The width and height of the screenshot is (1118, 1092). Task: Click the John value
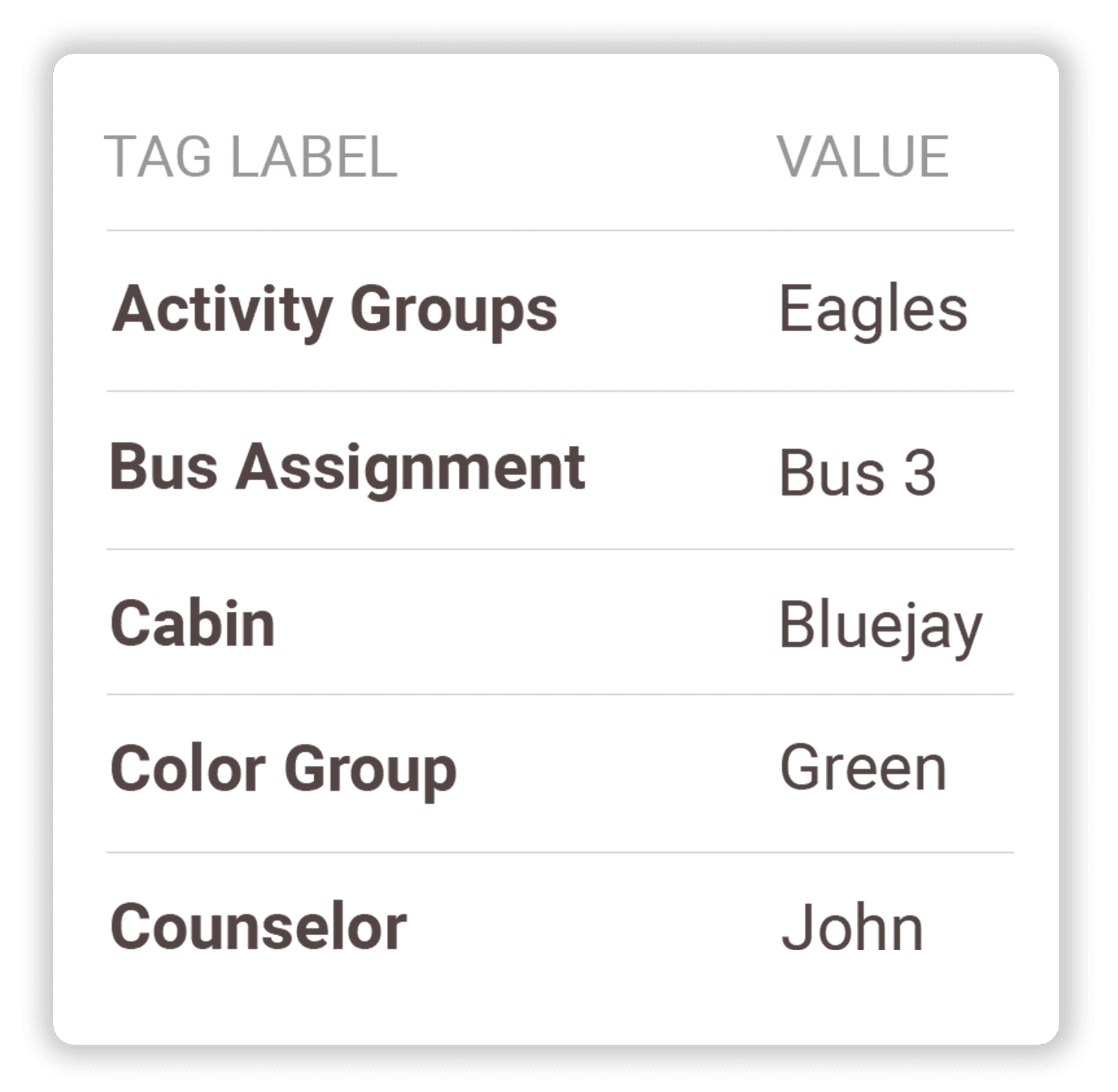pos(852,928)
